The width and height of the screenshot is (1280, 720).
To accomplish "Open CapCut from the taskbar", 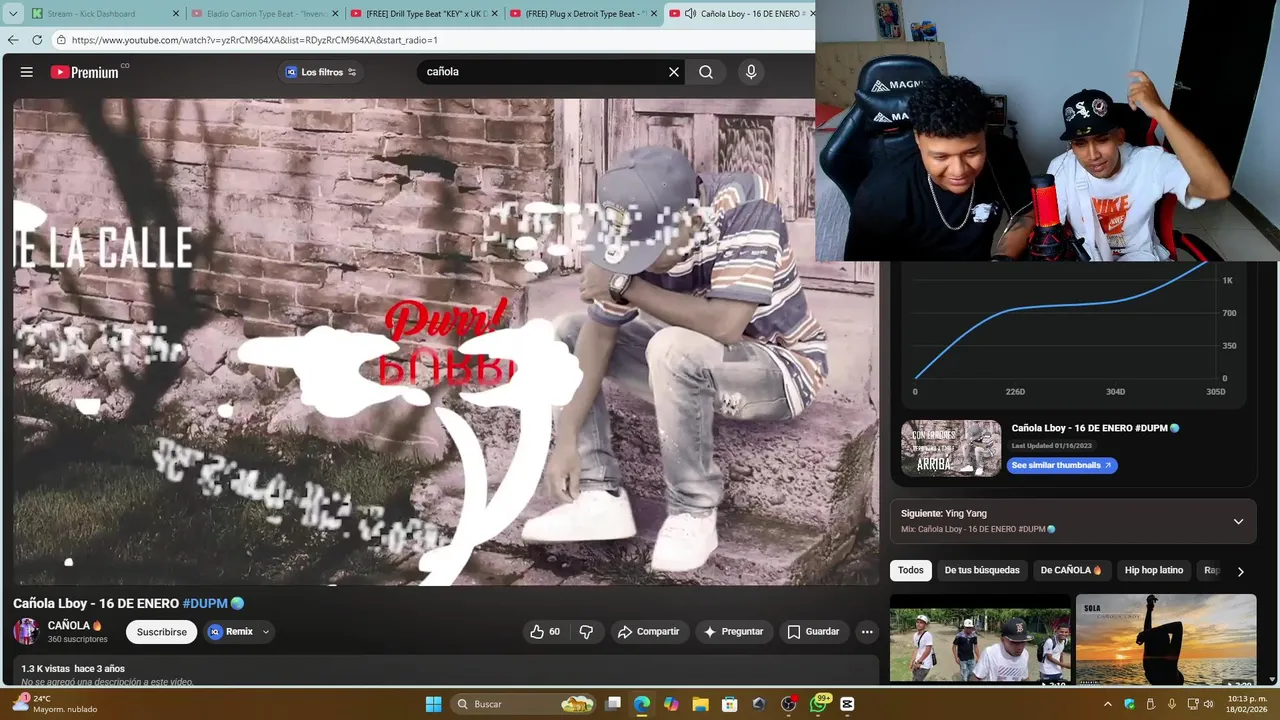I will 847,704.
